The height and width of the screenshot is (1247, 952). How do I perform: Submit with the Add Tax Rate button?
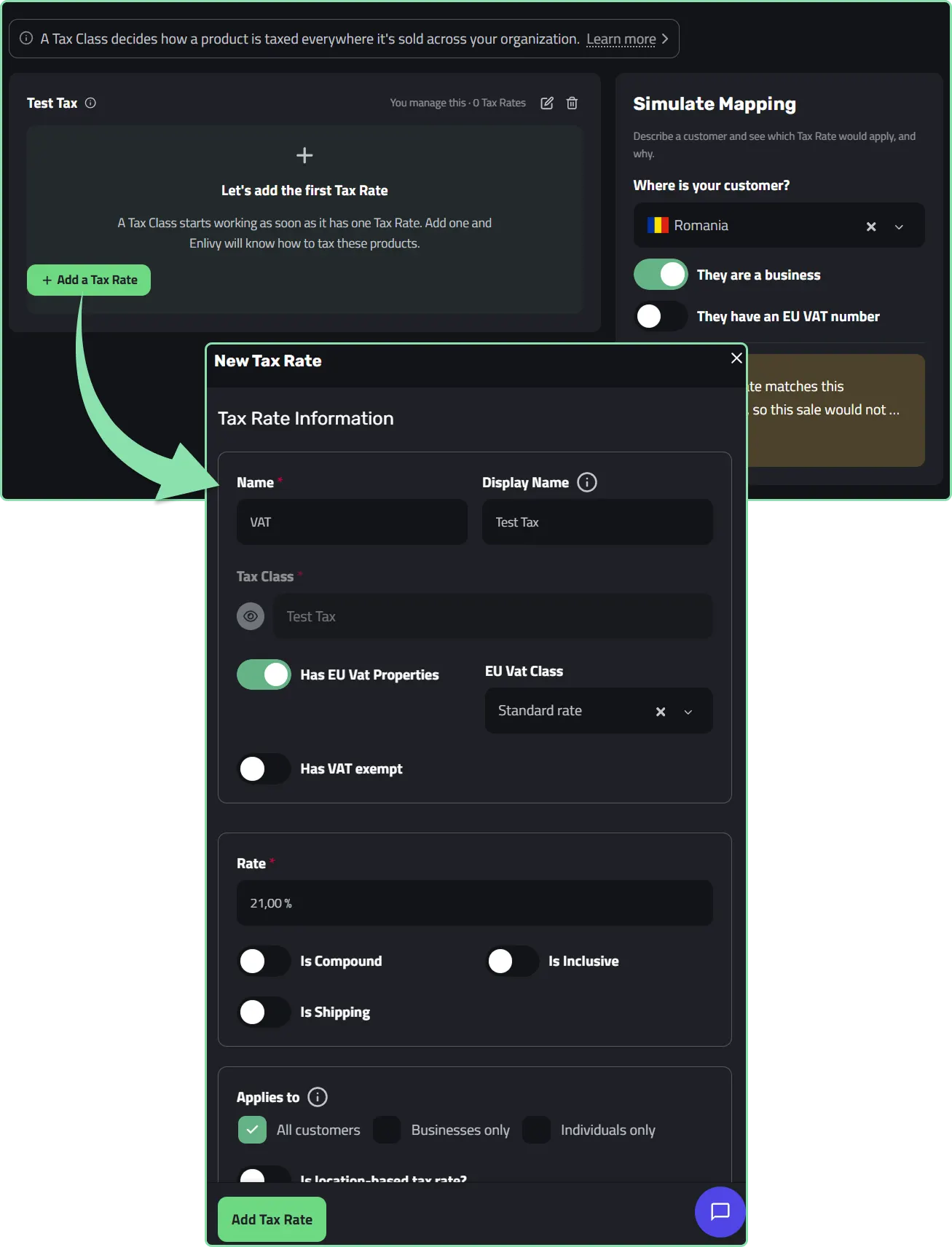272,1219
